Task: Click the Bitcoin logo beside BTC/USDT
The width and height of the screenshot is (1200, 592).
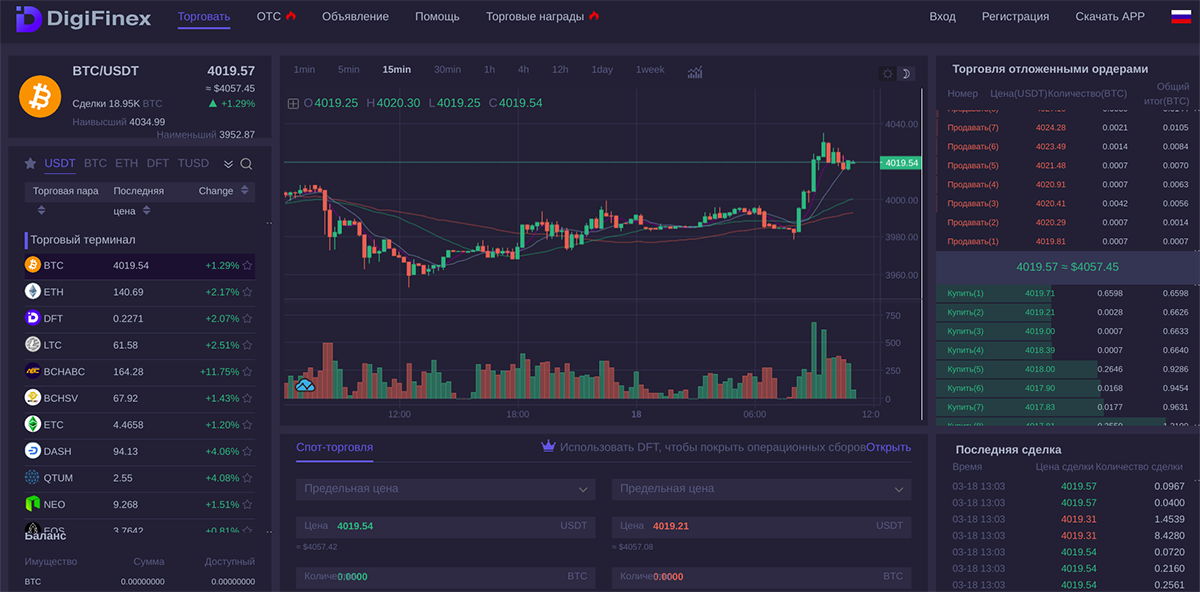Action: pyautogui.click(x=40, y=96)
